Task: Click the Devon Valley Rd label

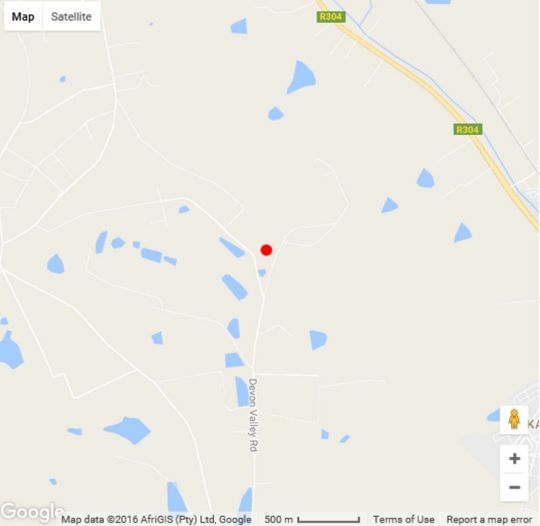Action: tap(253, 415)
